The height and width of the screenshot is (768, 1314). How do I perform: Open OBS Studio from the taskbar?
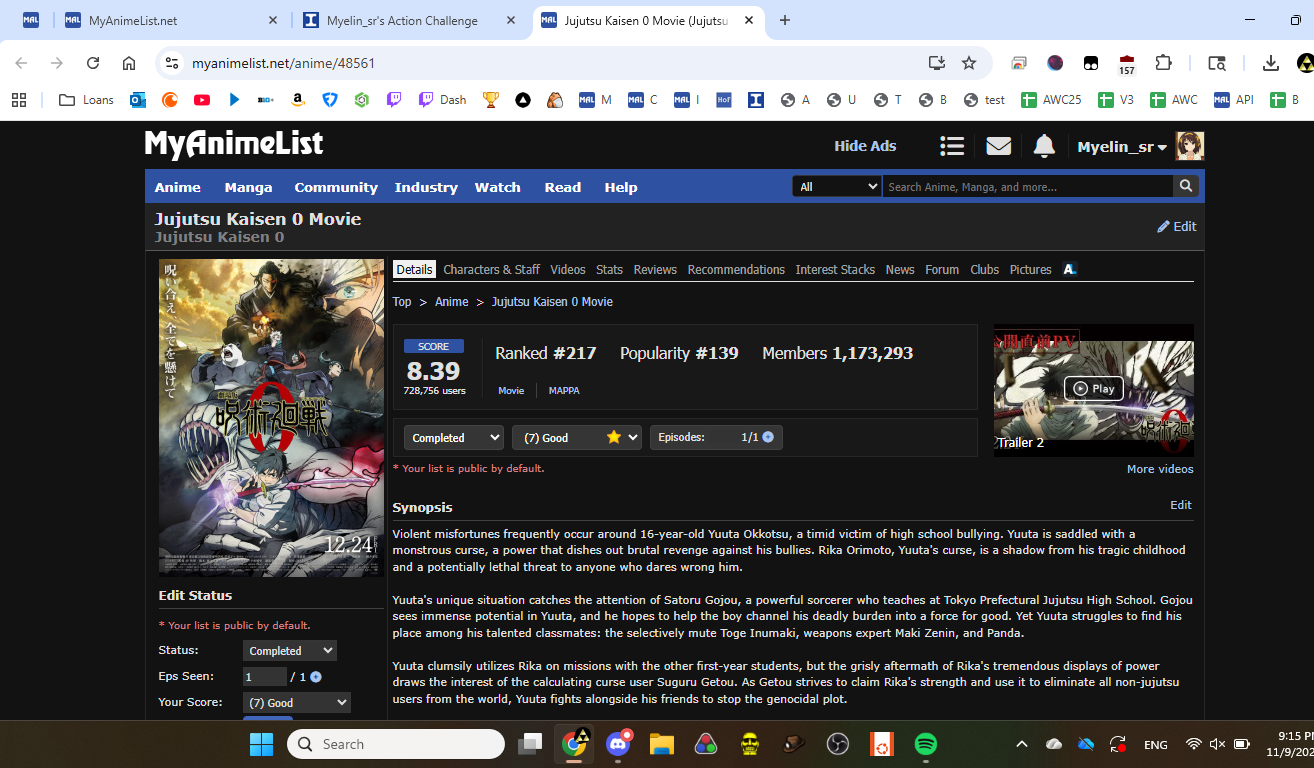(837, 744)
